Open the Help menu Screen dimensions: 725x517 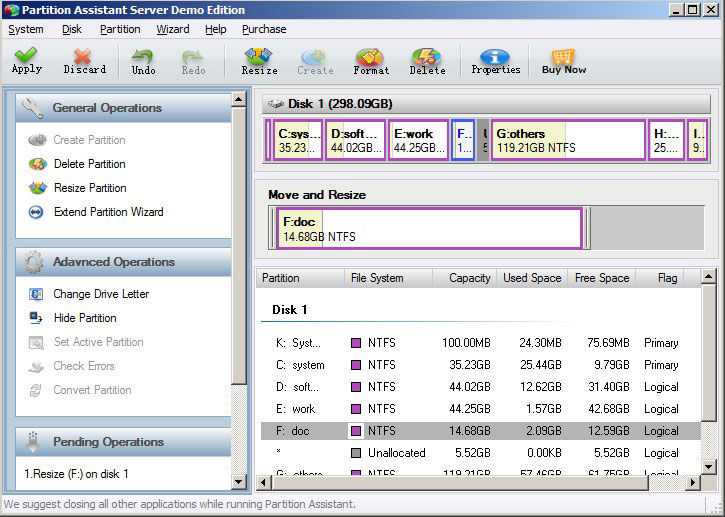[x=215, y=29]
